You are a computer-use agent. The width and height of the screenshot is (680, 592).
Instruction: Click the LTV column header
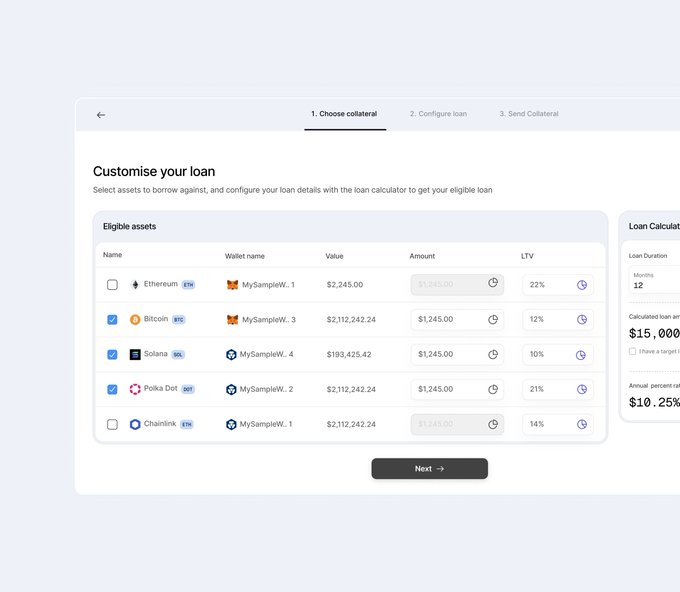click(x=527, y=256)
